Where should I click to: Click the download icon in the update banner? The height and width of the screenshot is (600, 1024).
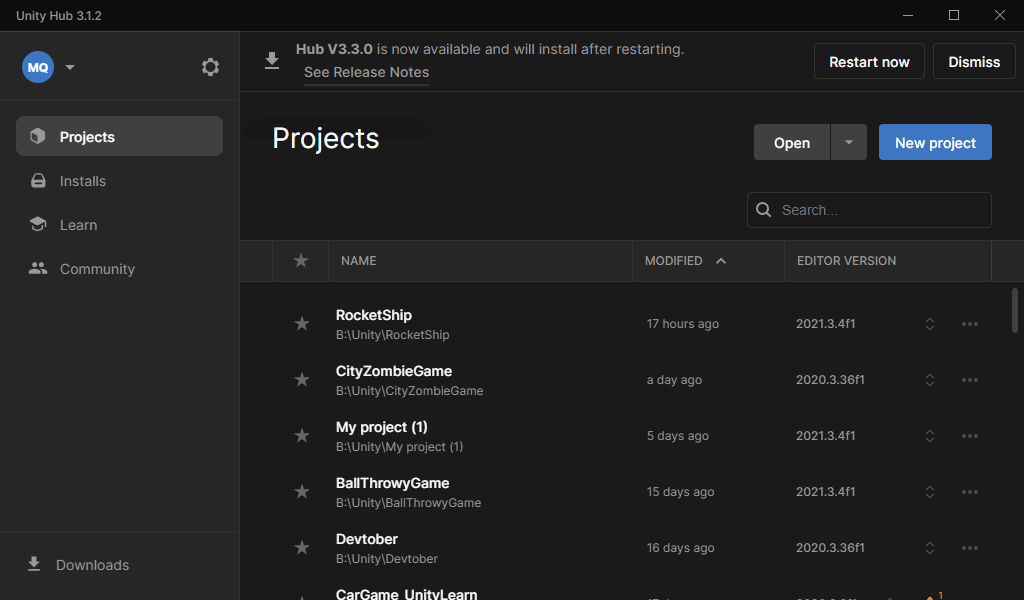tap(272, 60)
